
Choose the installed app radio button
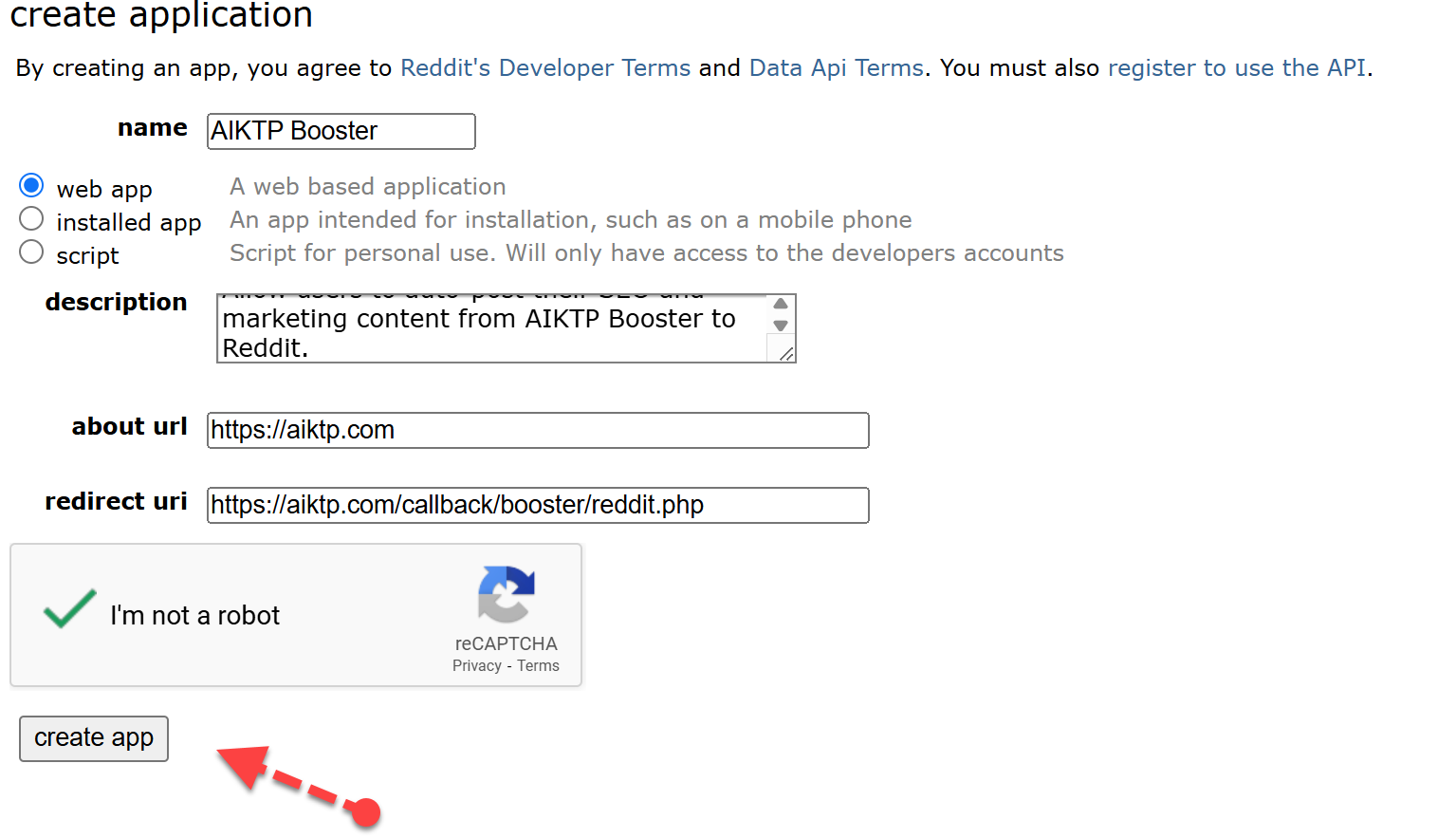coord(31,219)
